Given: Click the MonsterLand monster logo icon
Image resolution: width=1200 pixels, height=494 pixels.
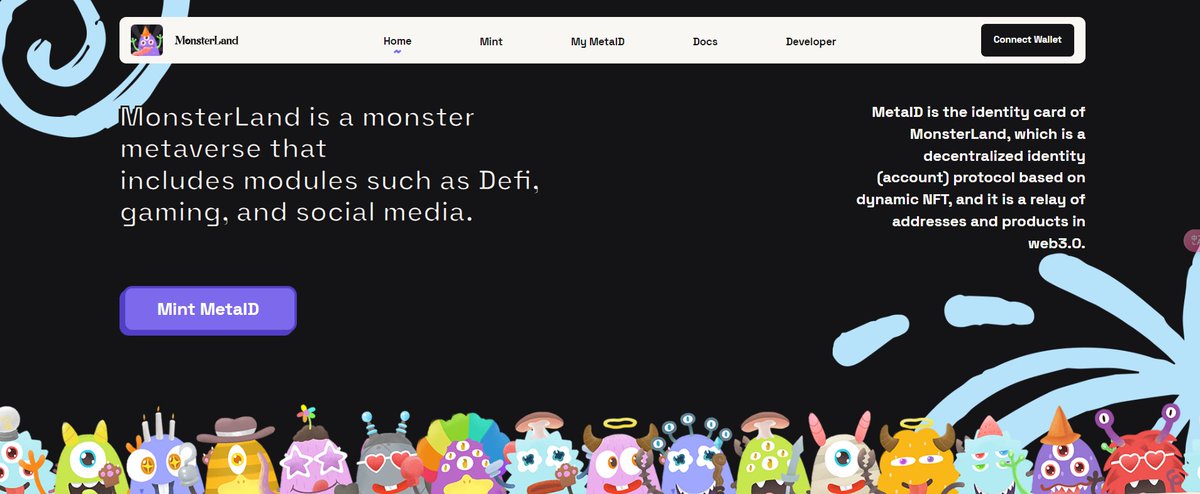Looking at the screenshot, I should (147, 41).
